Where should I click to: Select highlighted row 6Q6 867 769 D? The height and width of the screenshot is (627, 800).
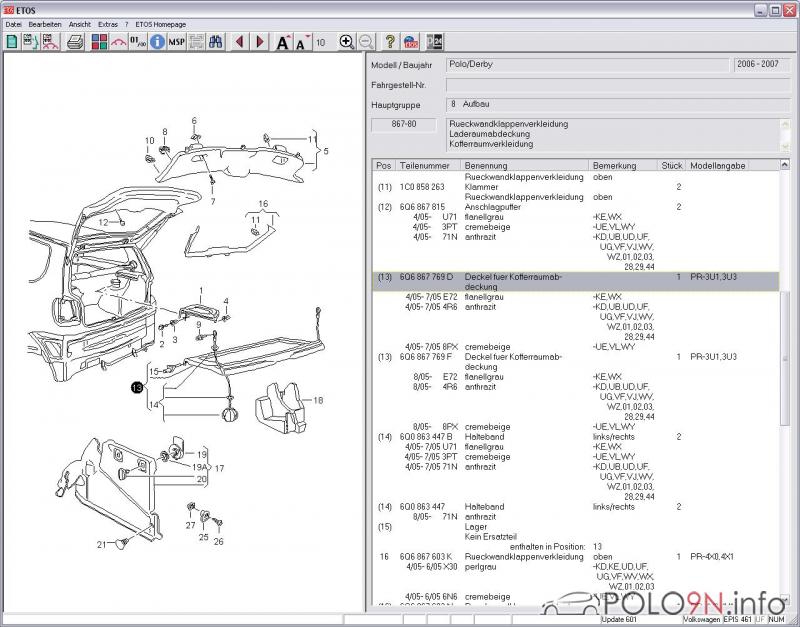click(x=576, y=282)
